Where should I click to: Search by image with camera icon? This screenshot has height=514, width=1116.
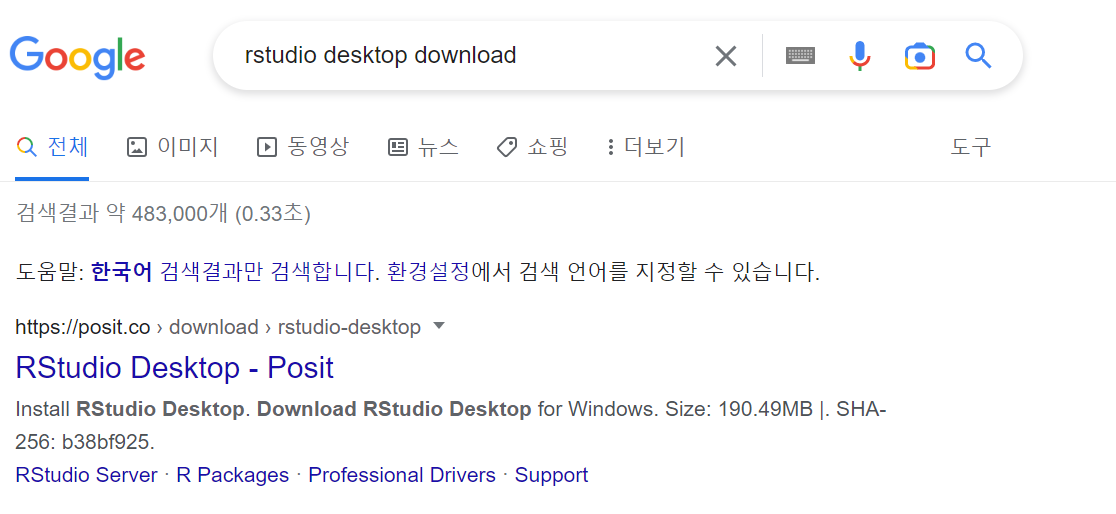pyautogui.click(x=920, y=56)
